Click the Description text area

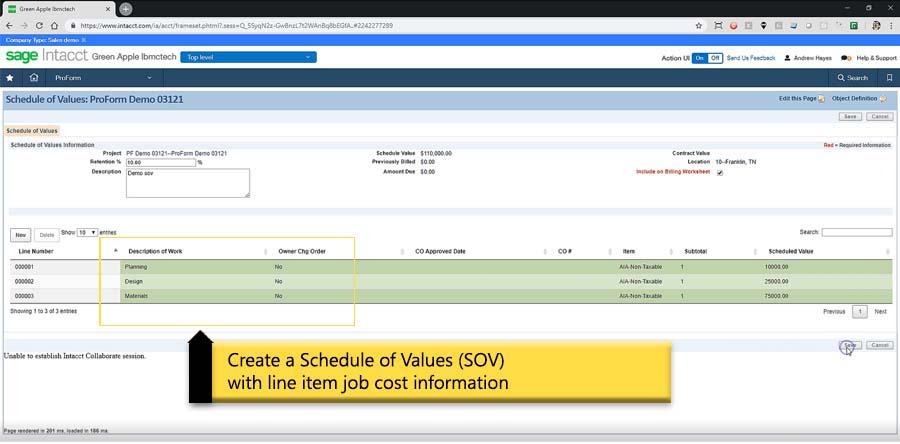tap(188, 183)
